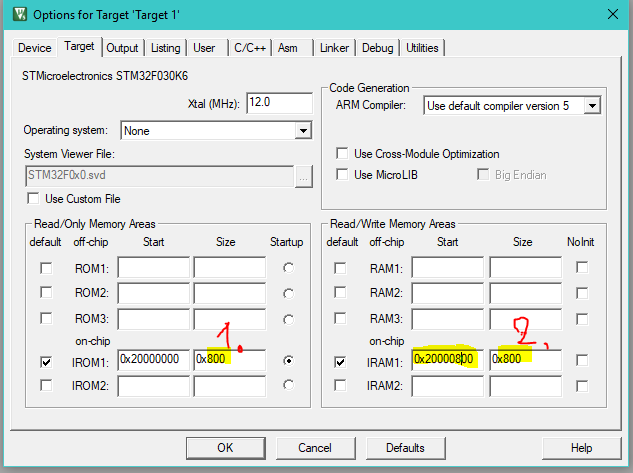
Task: Expand the Operating system dropdown
Action: click(303, 130)
